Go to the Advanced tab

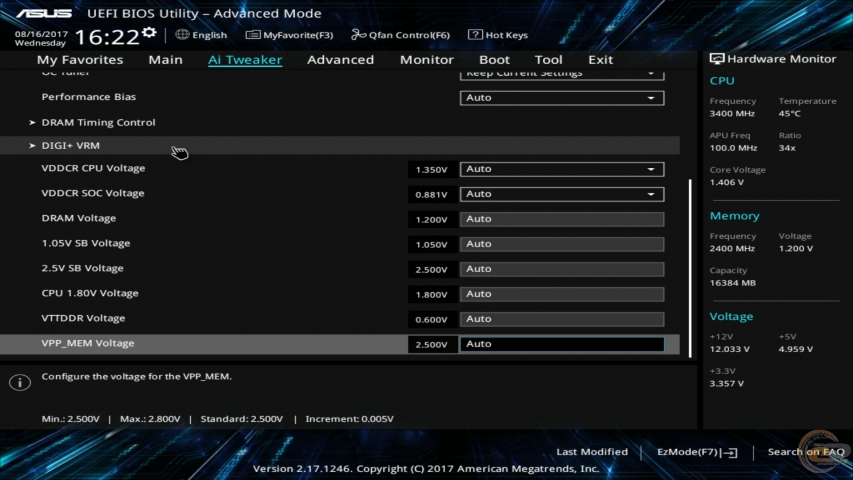[341, 59]
